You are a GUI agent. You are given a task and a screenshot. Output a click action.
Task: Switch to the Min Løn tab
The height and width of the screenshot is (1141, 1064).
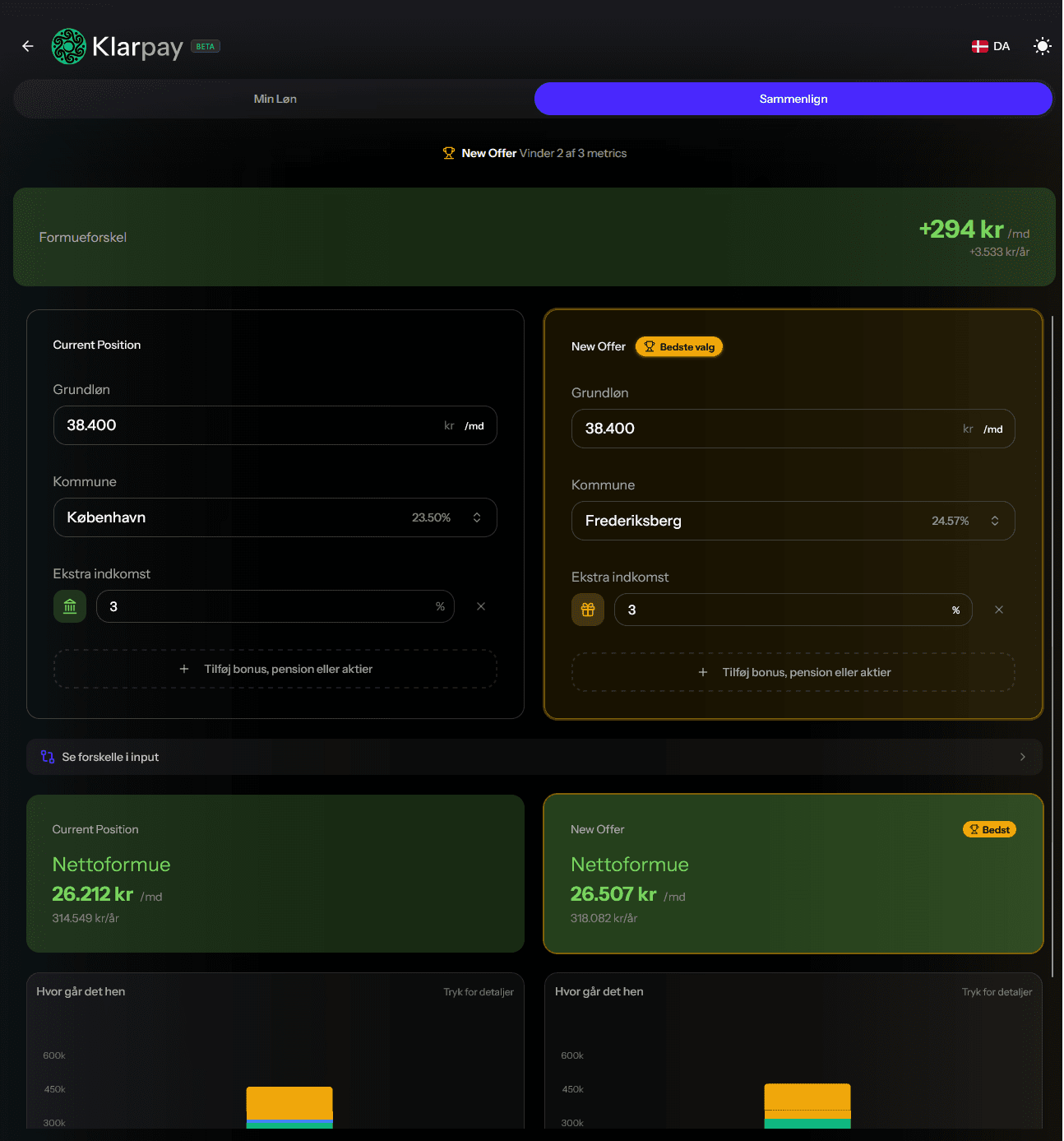275,99
